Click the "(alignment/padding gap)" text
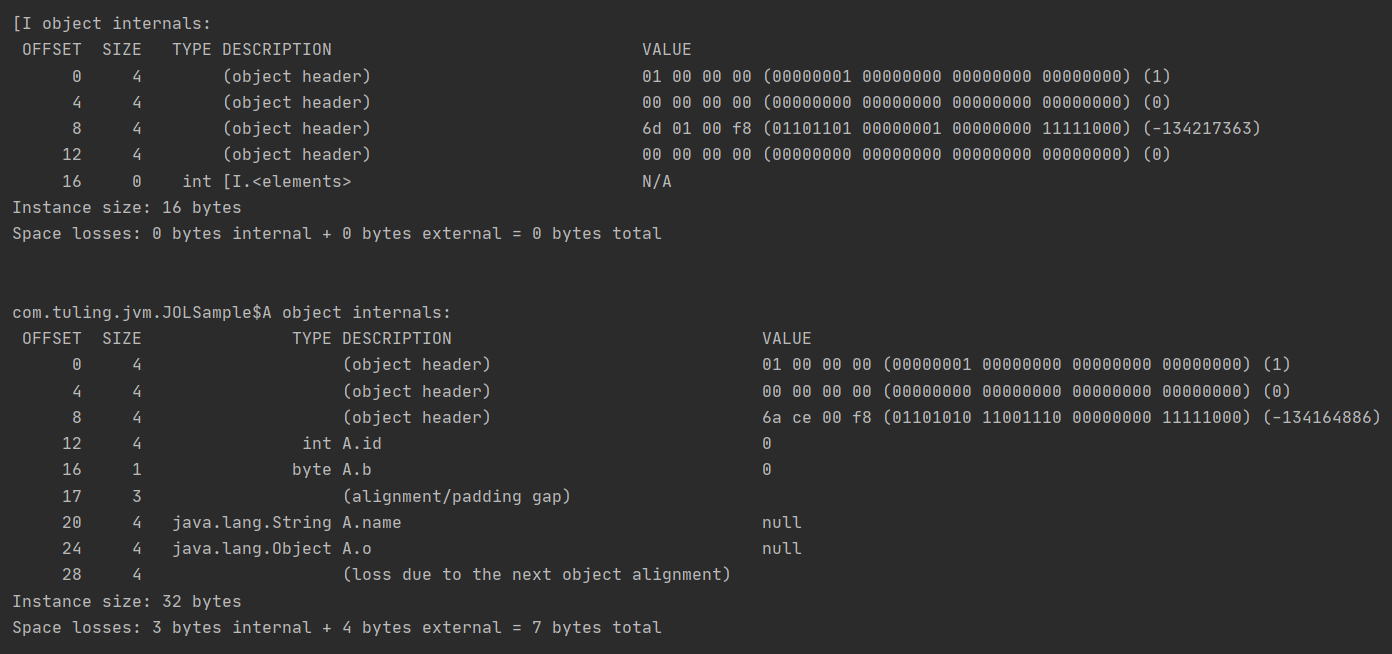The image size is (1392, 654). click(456, 496)
